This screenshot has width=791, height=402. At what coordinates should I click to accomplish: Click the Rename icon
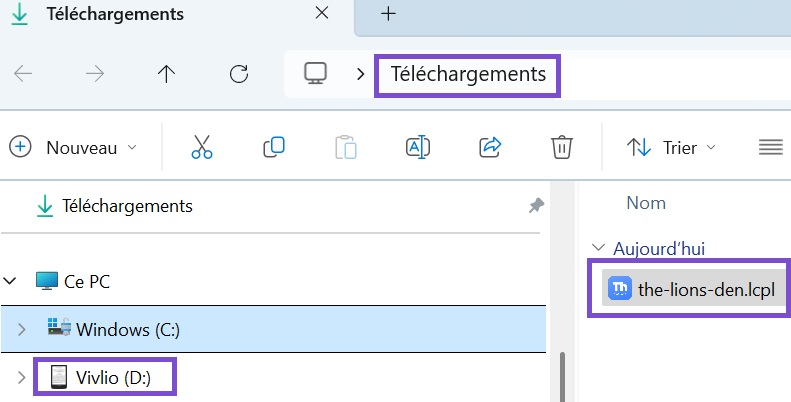coord(417,147)
